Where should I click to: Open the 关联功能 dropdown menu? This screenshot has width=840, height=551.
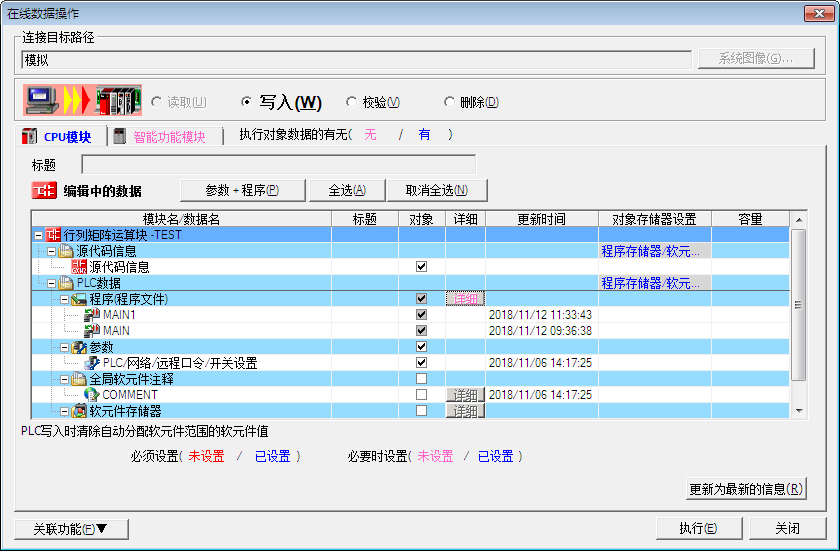point(71,528)
